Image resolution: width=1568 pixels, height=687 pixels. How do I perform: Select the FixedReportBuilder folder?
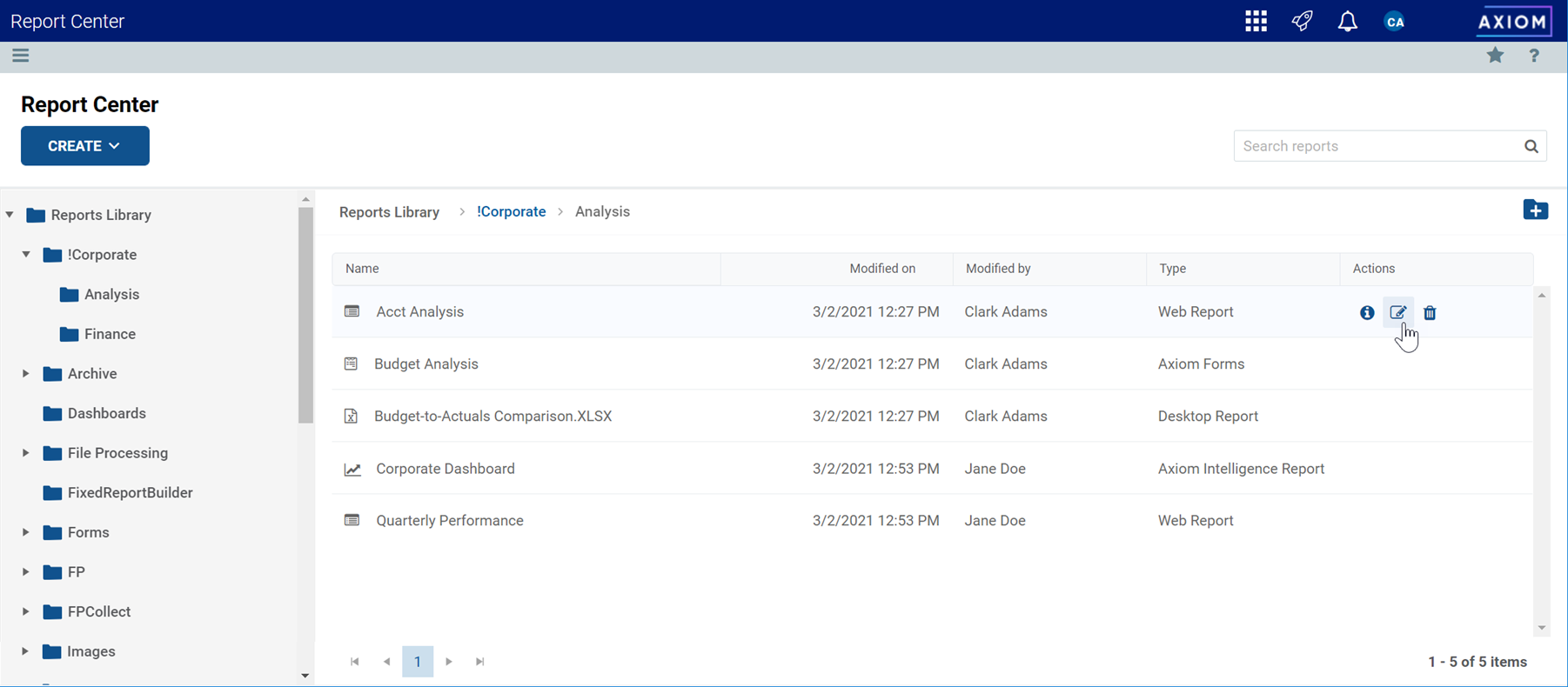pos(131,492)
